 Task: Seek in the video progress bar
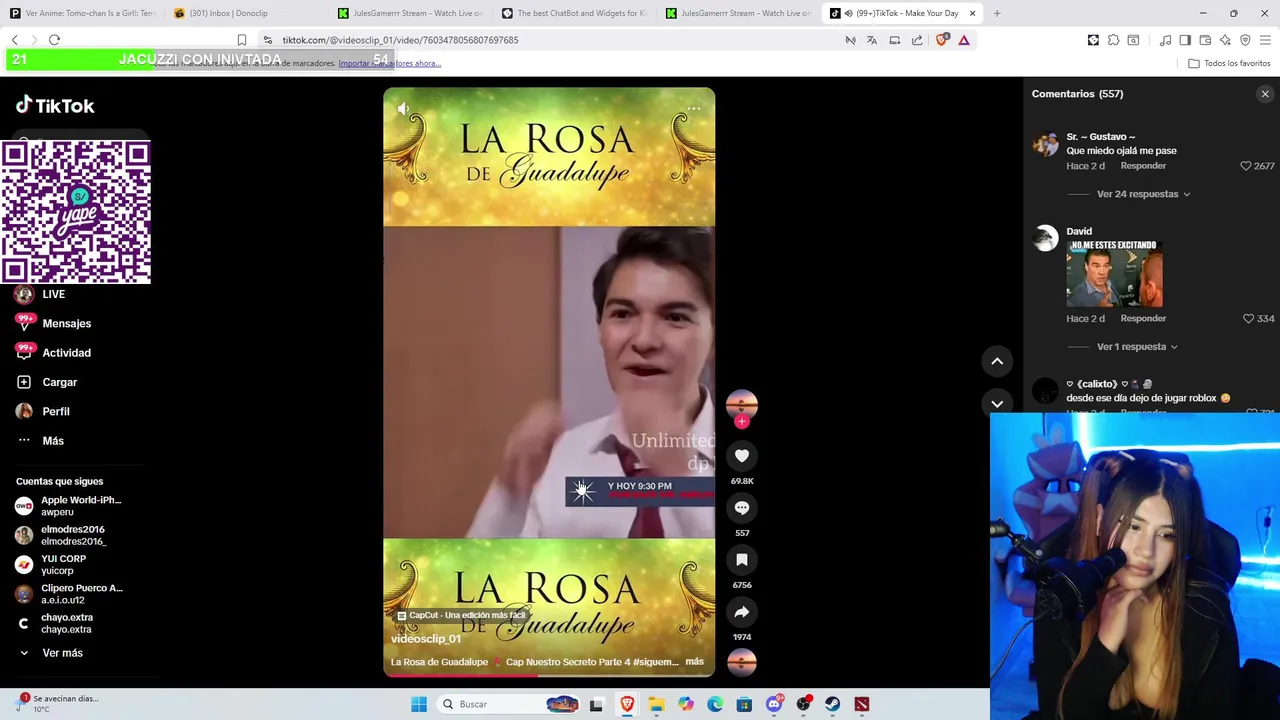[549, 676]
